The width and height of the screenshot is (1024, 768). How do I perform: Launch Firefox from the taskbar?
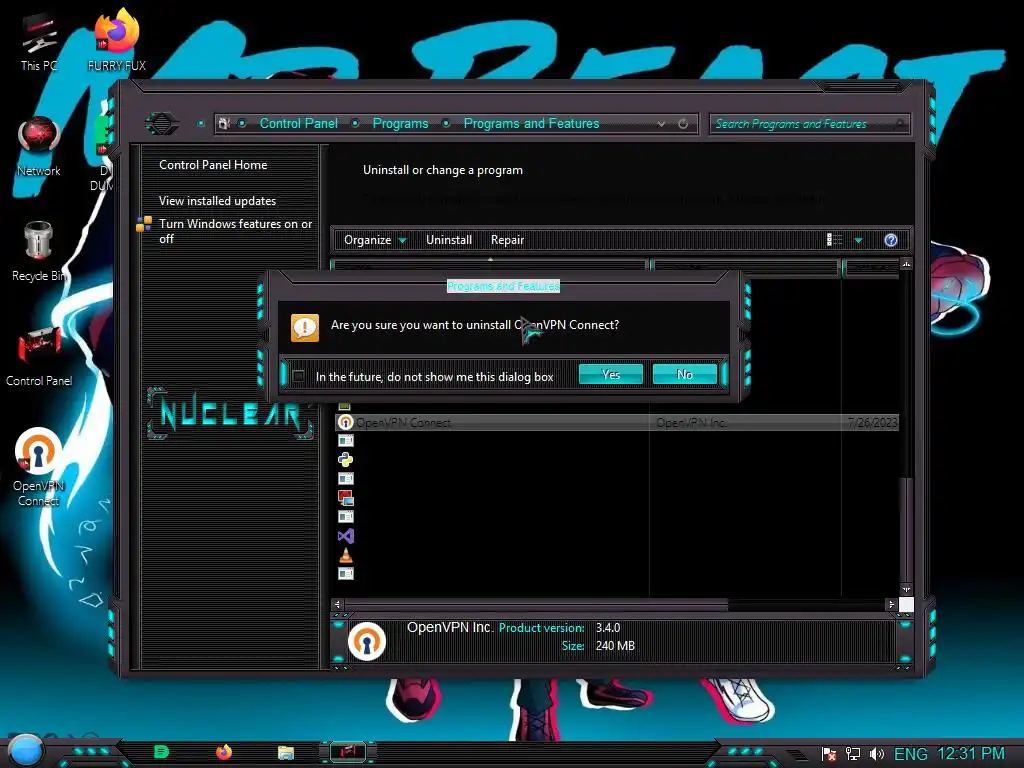(224, 752)
